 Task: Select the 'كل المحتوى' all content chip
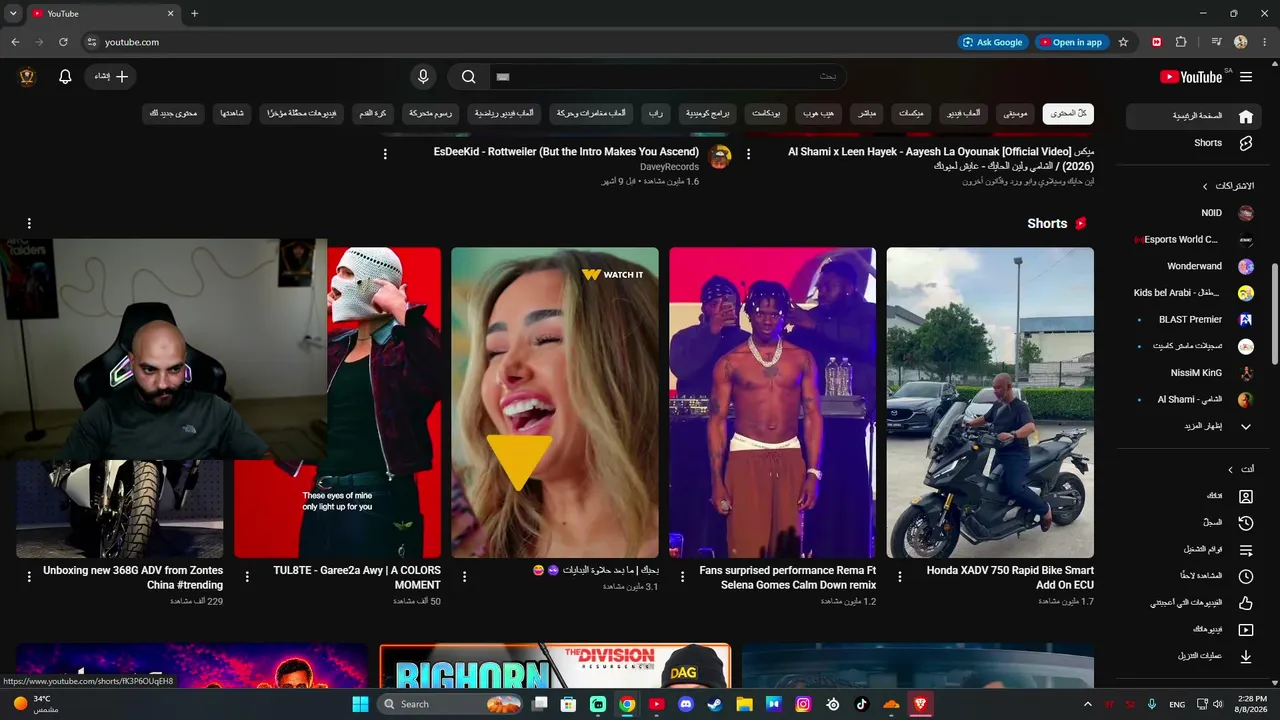tap(1068, 114)
